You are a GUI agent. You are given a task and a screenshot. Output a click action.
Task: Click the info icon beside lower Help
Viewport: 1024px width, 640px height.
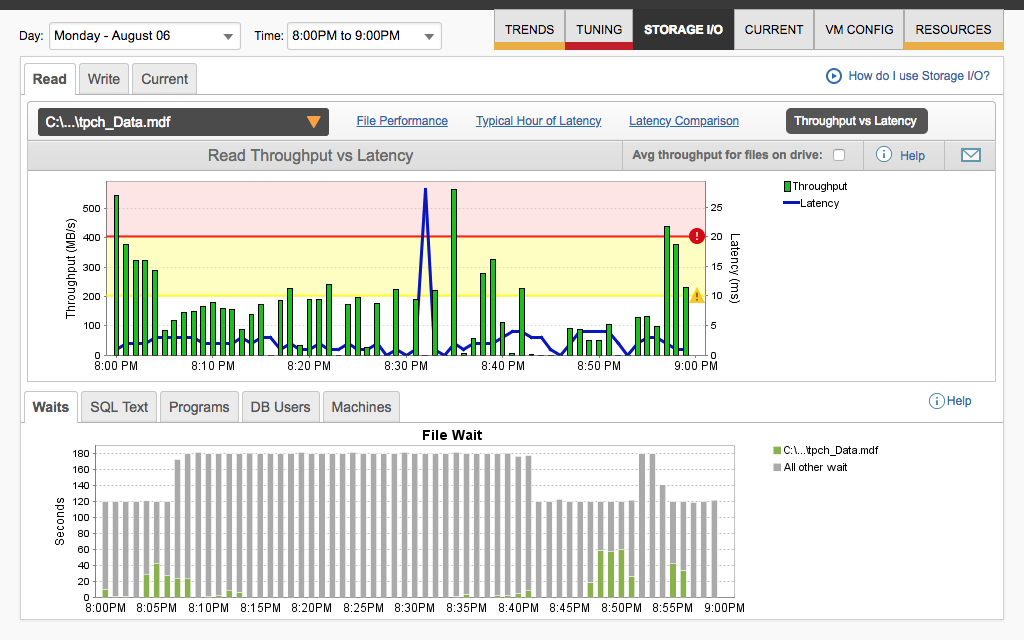pos(936,401)
